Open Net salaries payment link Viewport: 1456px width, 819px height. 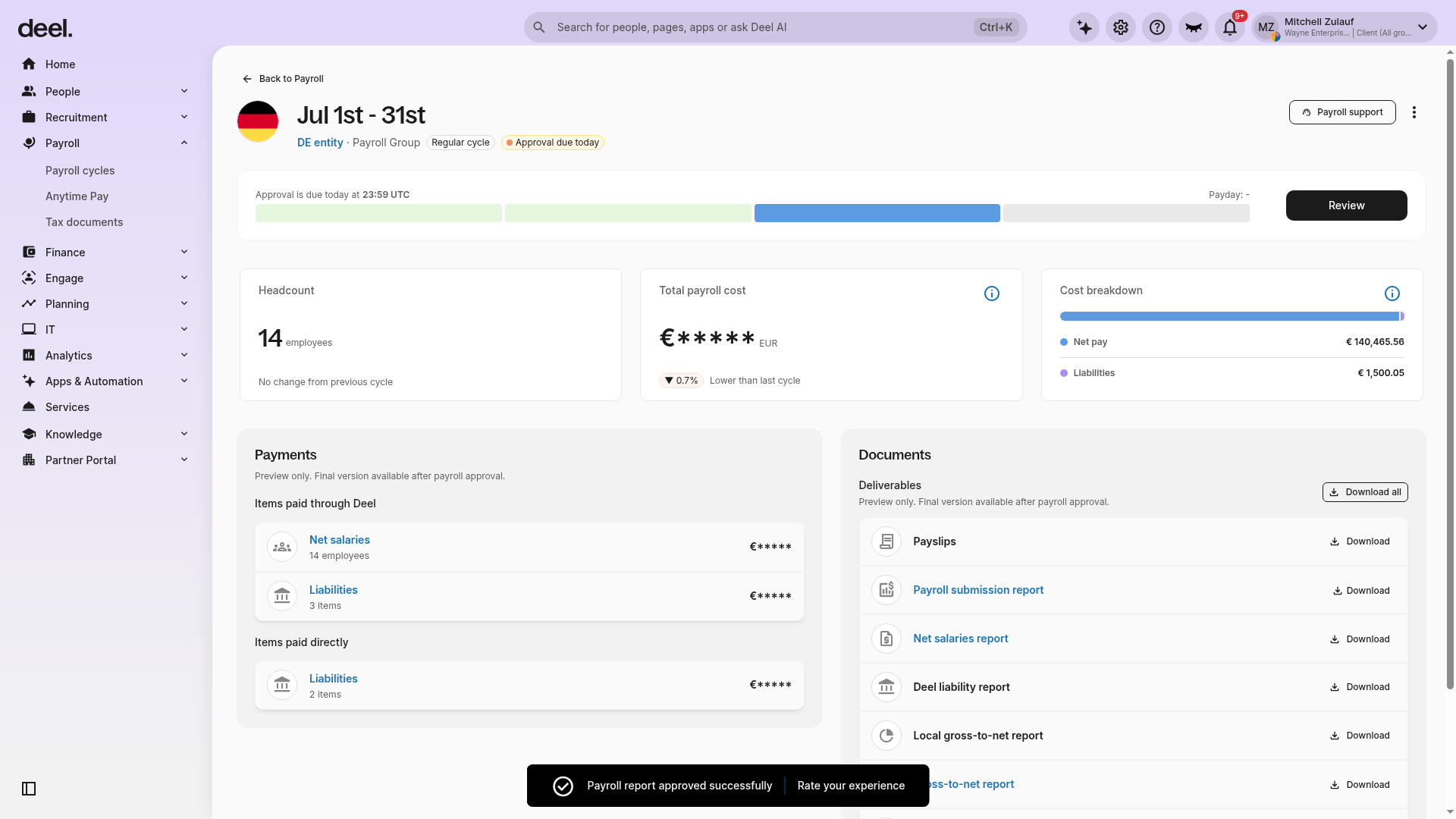click(x=340, y=540)
